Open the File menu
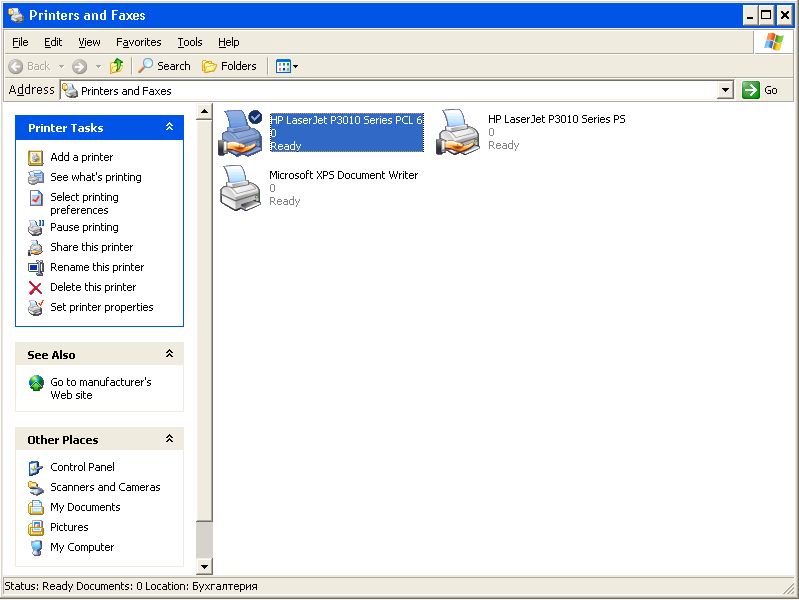This screenshot has width=799, height=600. click(20, 42)
